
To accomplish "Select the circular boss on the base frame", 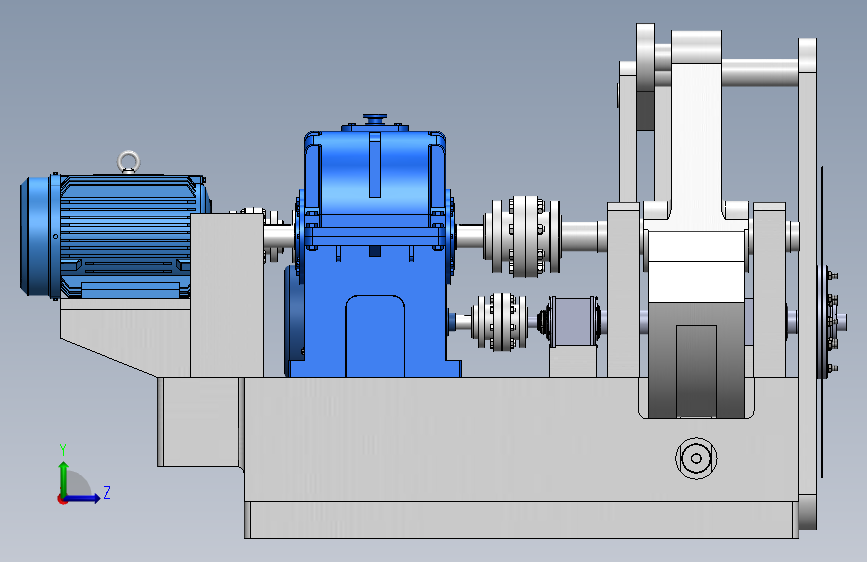I will 696,458.
